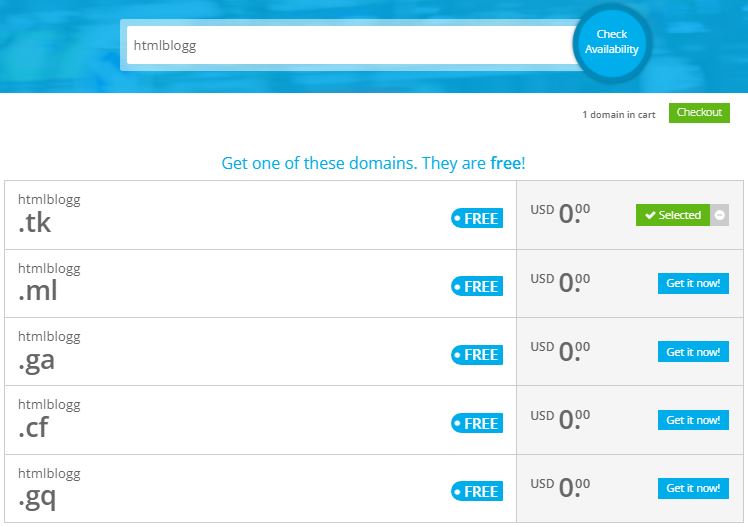Click the FREE badge on the .ml row
The width and height of the screenshot is (748, 527).
pyautogui.click(x=476, y=286)
